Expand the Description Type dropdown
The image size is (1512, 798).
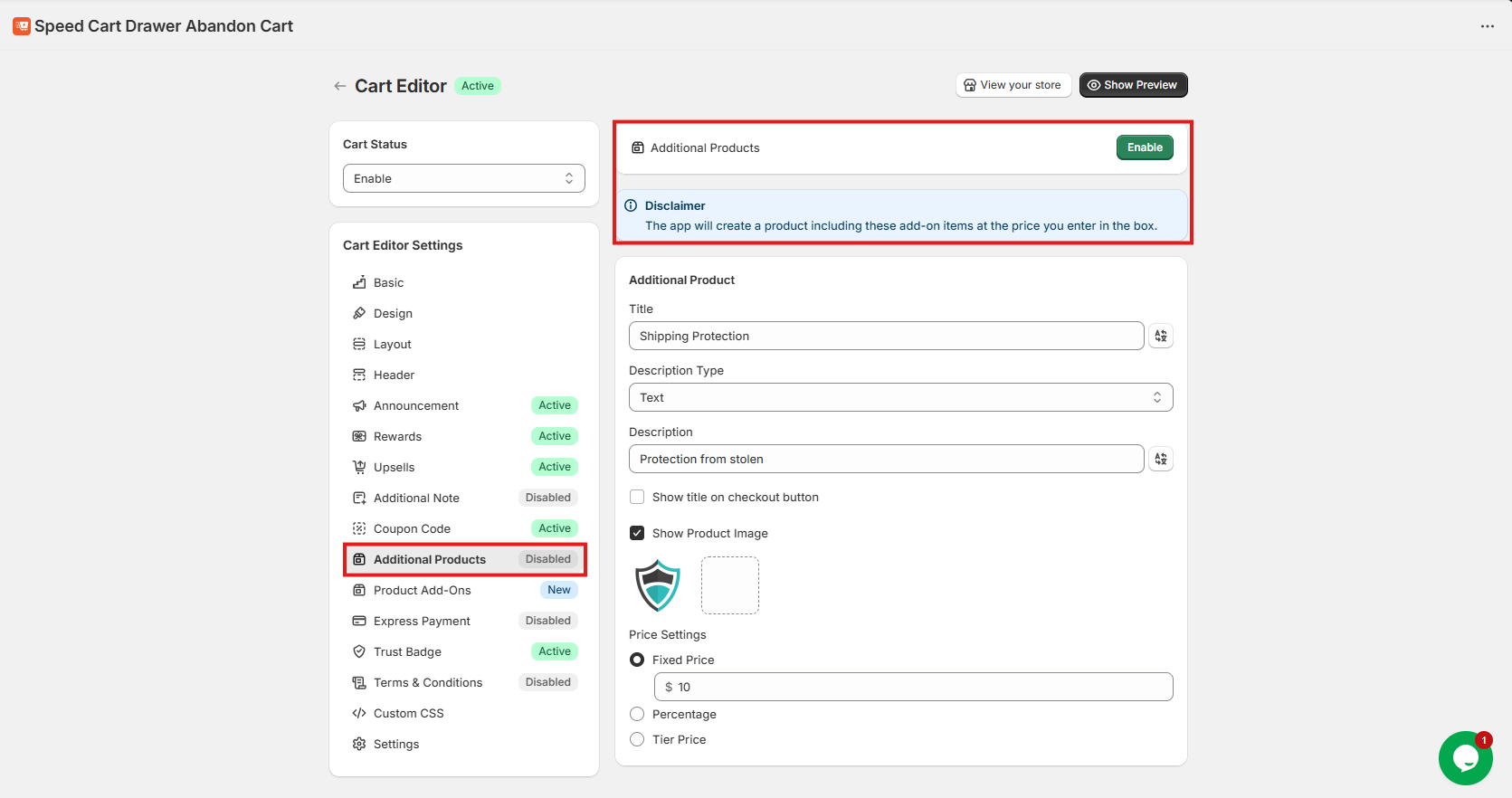[x=900, y=397]
